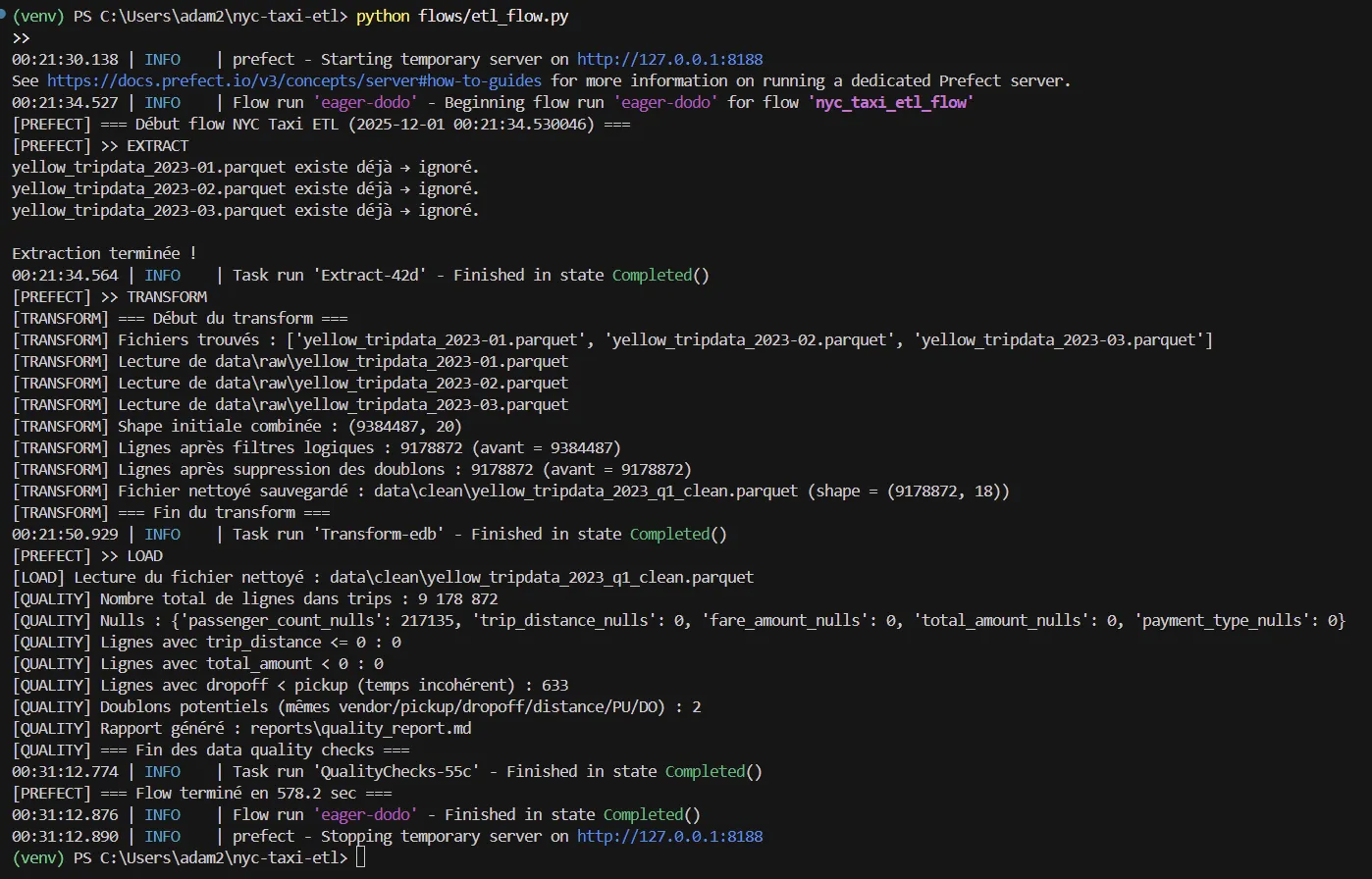The height and width of the screenshot is (879, 1372).
Task: Click the 'Lignes avec trip_distance <= 0' line
Action: pos(206,643)
